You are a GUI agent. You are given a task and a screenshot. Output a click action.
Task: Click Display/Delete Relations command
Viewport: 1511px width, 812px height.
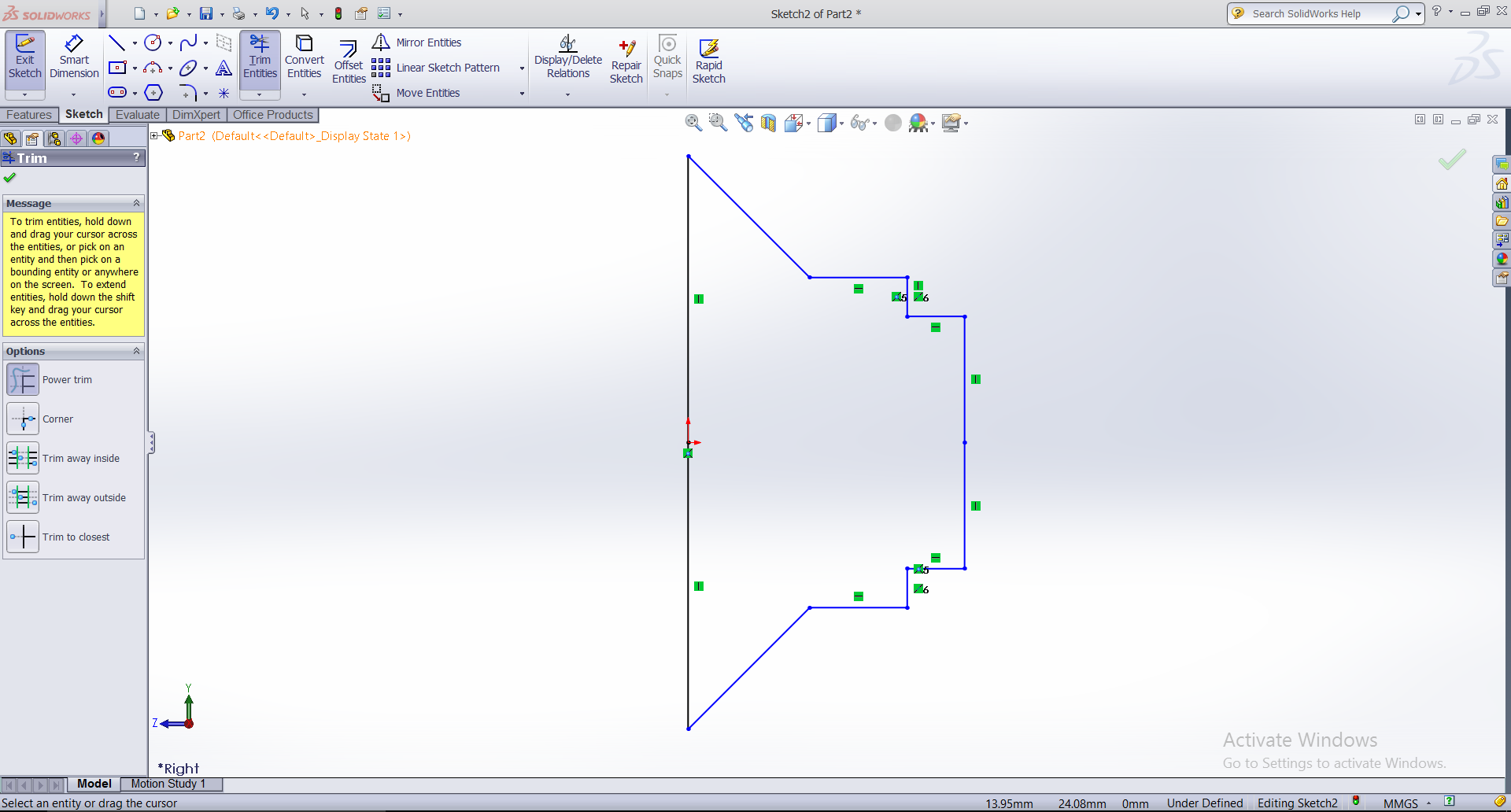568,57
